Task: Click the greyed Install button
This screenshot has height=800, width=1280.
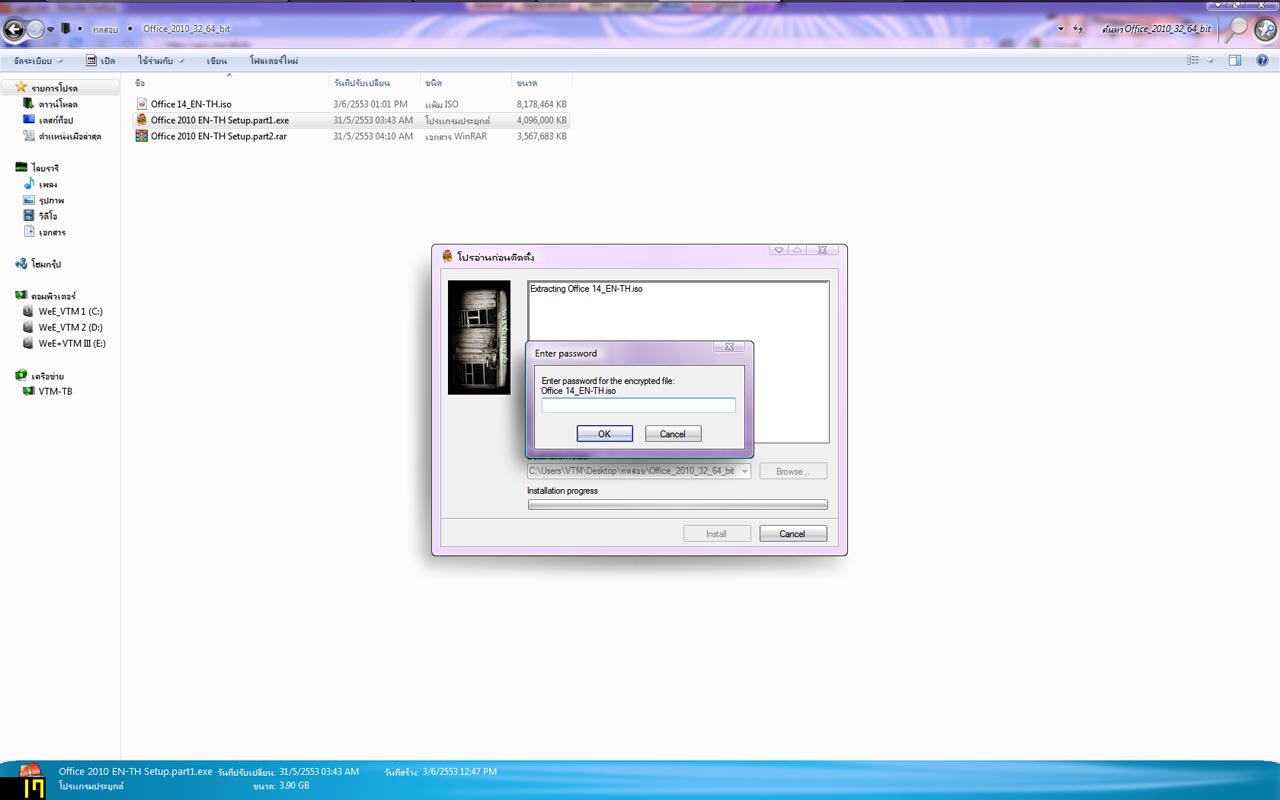Action: tap(717, 534)
